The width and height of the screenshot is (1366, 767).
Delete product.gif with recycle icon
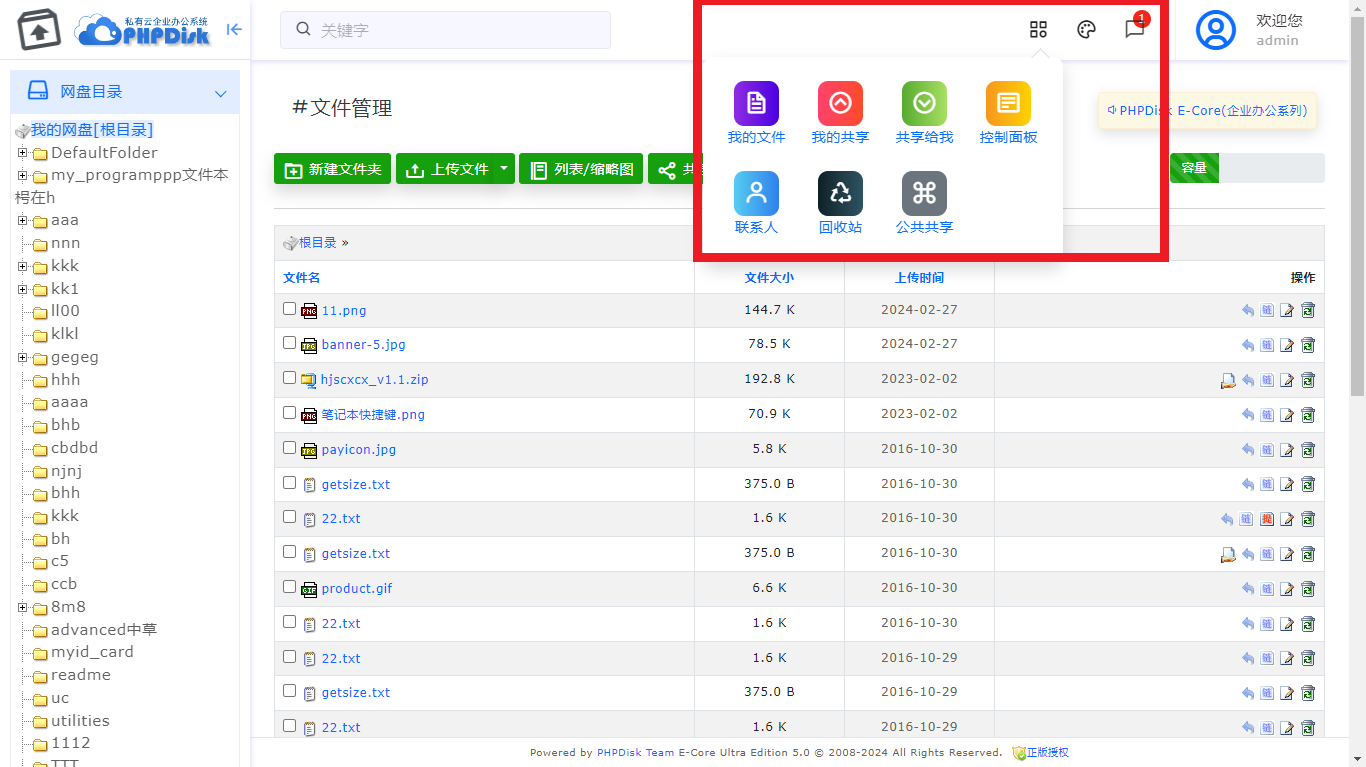click(x=1308, y=589)
